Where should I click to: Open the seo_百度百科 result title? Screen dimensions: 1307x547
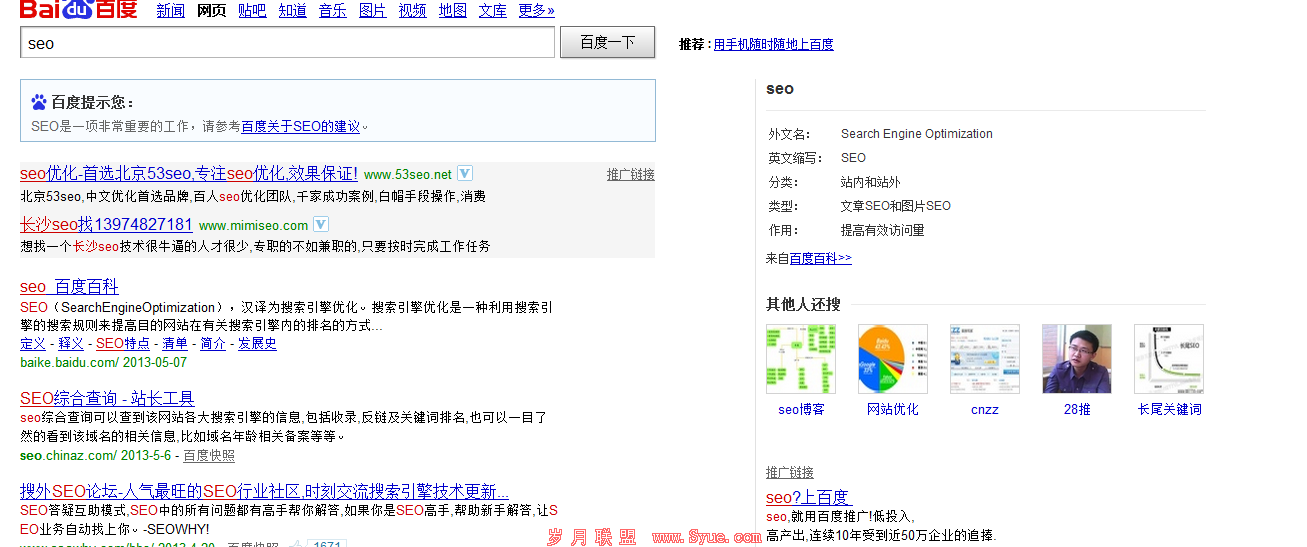[69, 287]
